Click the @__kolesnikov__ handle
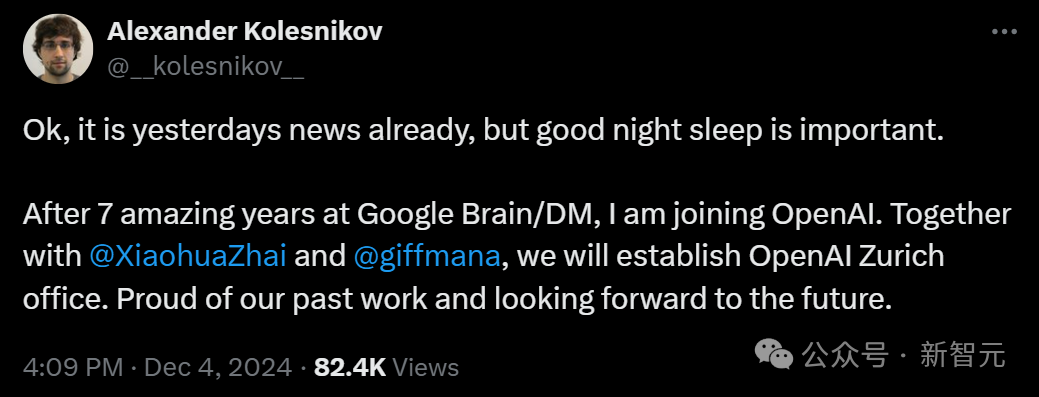1039x397 pixels. [205, 67]
